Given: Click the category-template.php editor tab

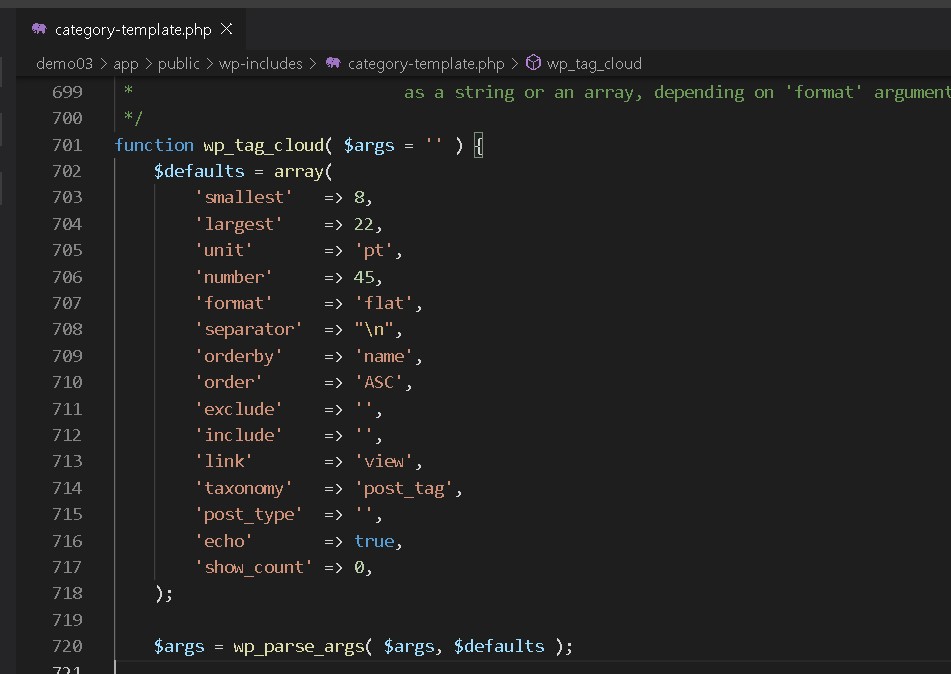Looking at the screenshot, I should [133, 30].
